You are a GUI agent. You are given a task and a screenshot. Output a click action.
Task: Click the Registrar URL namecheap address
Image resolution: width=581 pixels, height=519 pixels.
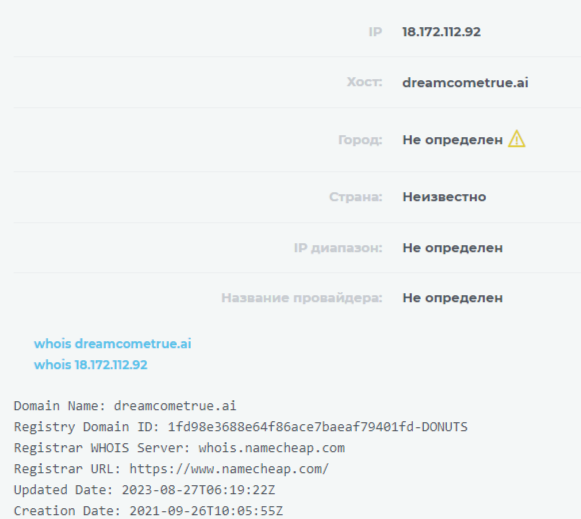(x=229, y=469)
